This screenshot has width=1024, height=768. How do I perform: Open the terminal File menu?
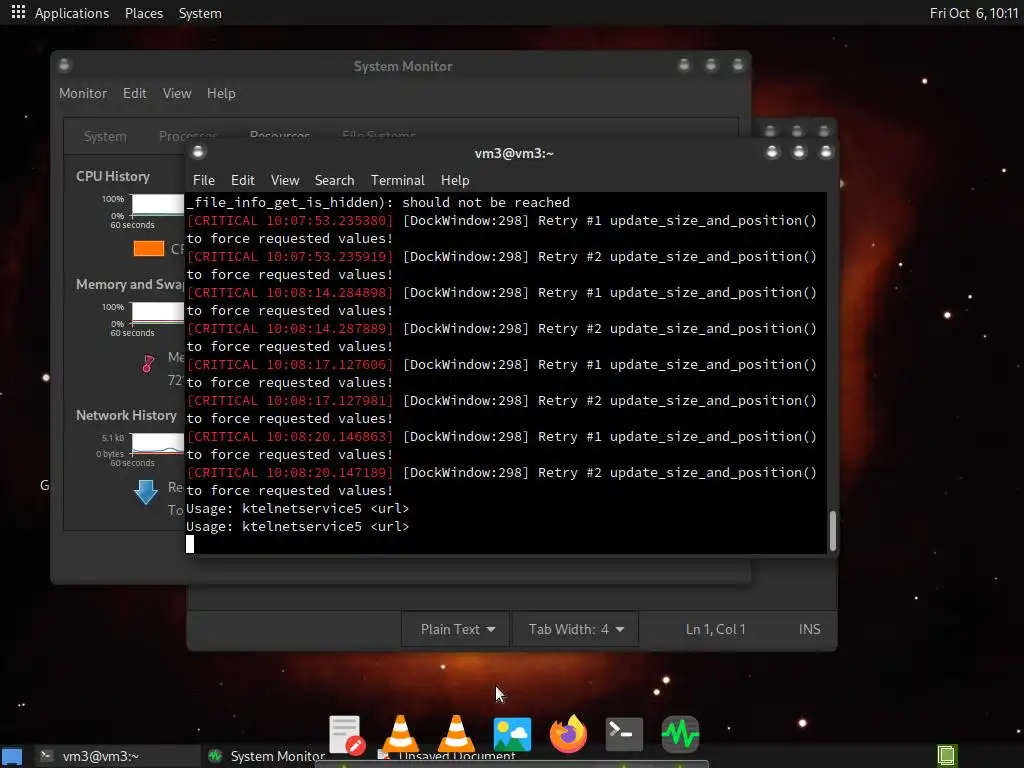(x=204, y=180)
